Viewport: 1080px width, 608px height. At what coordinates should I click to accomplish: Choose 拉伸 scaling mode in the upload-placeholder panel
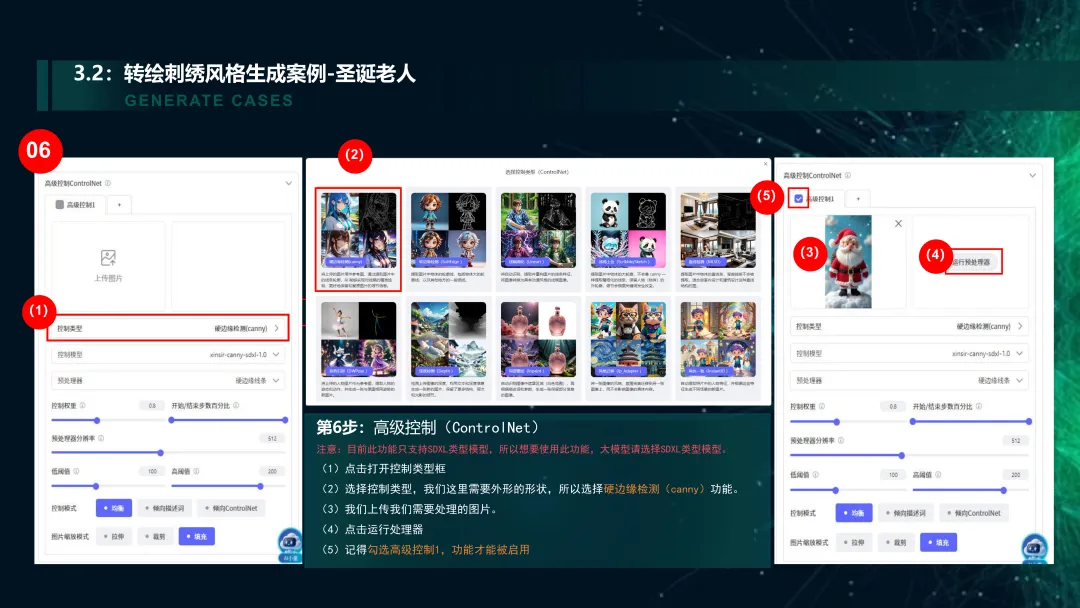(114, 536)
